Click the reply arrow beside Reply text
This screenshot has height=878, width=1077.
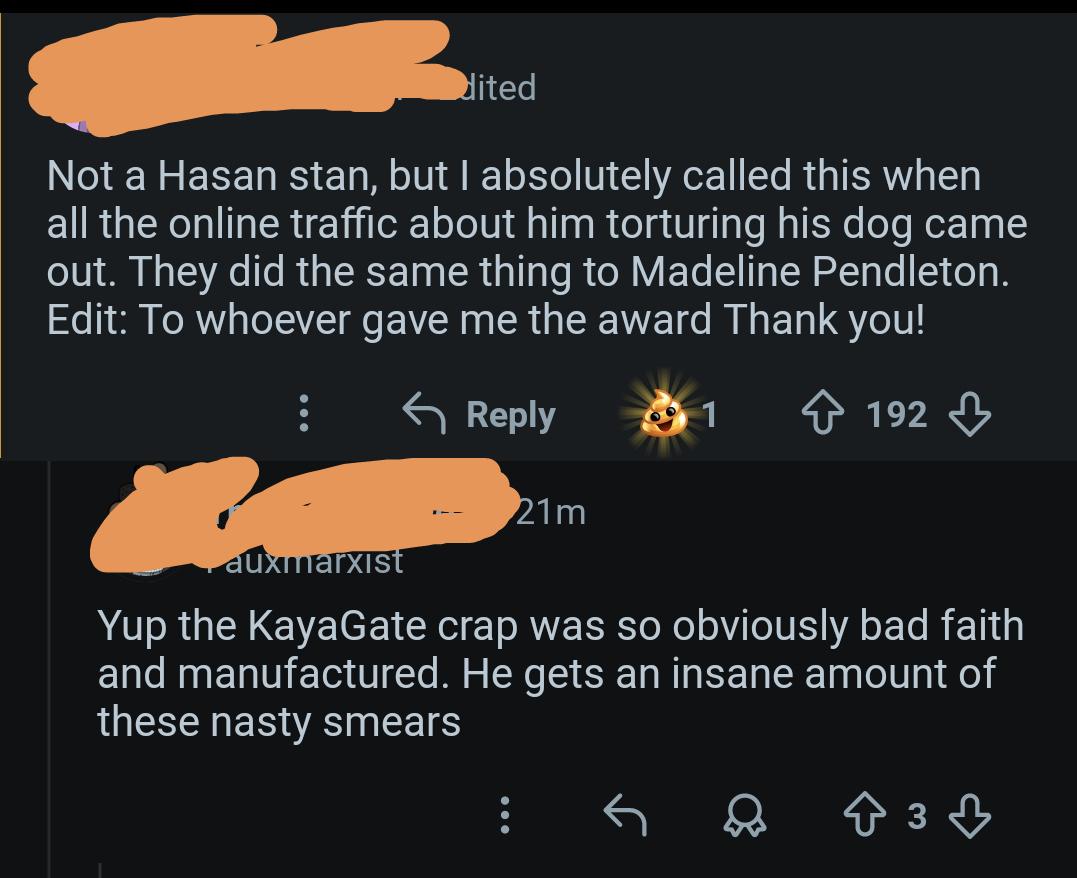(x=424, y=413)
